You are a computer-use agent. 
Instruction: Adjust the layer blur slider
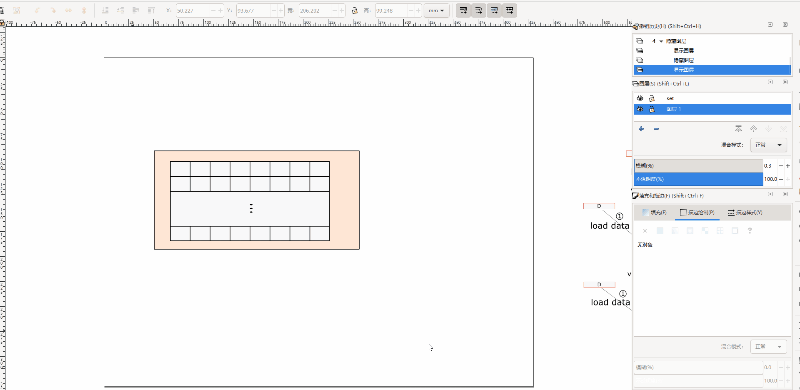pyautogui.click(x=698, y=165)
